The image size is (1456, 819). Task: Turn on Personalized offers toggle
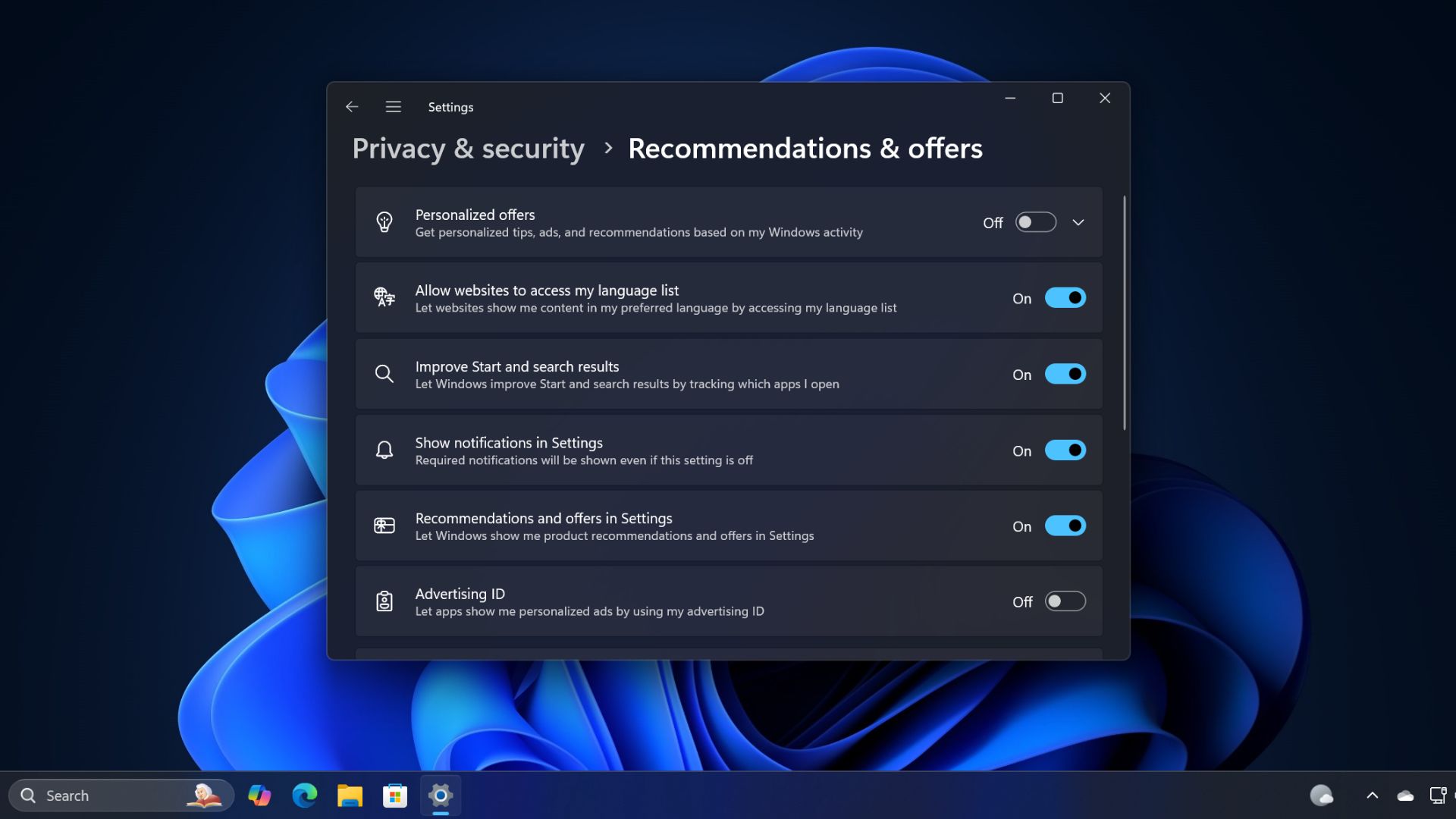[x=1036, y=222]
